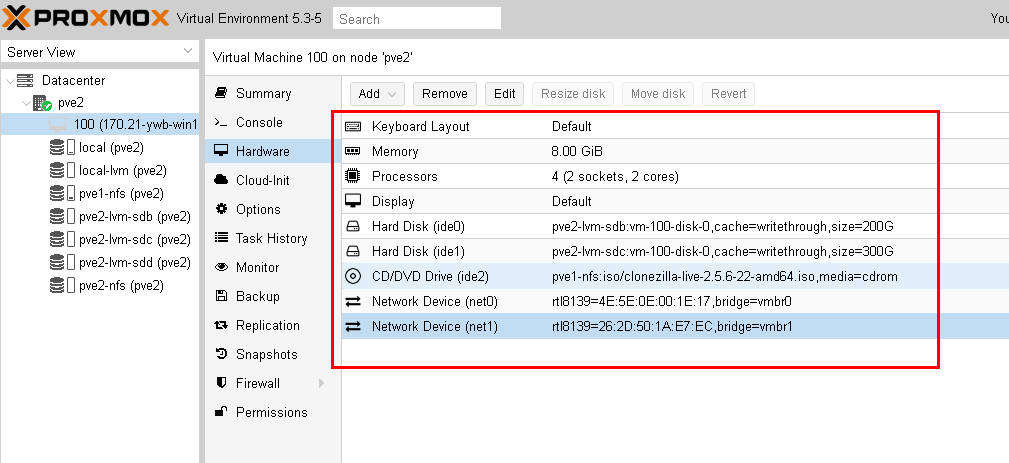
Task: Expand the Firewall submenu arrow
Action: pyautogui.click(x=321, y=383)
